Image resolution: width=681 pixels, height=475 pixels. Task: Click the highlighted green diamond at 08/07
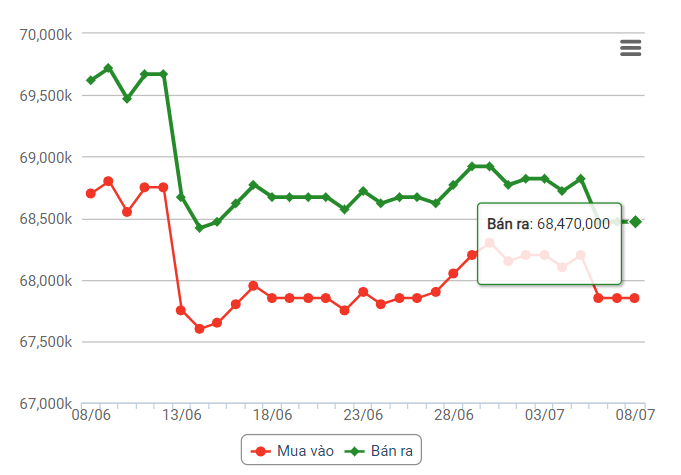(x=635, y=222)
